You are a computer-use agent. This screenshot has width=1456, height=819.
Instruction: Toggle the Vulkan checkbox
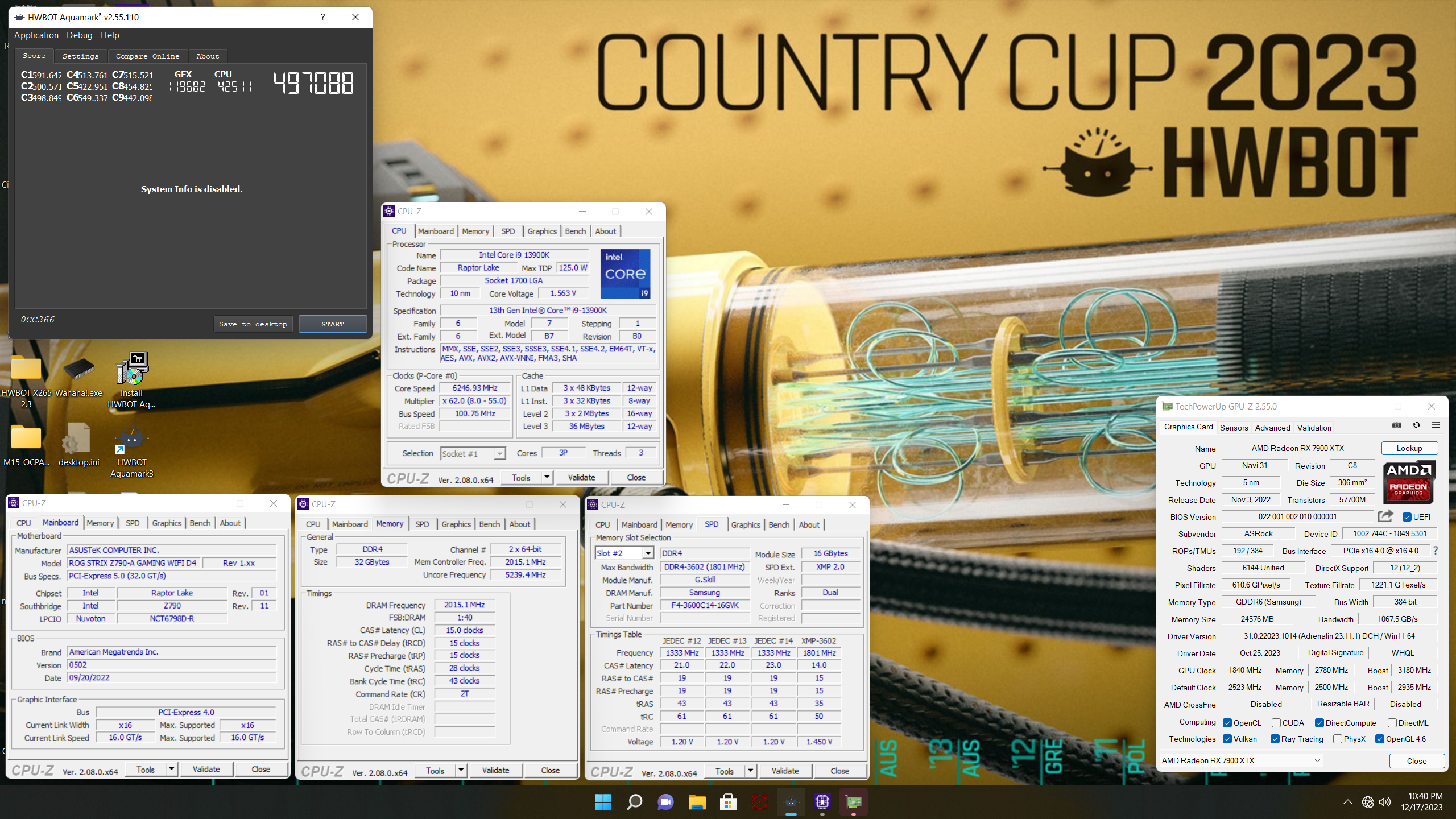(1227, 739)
